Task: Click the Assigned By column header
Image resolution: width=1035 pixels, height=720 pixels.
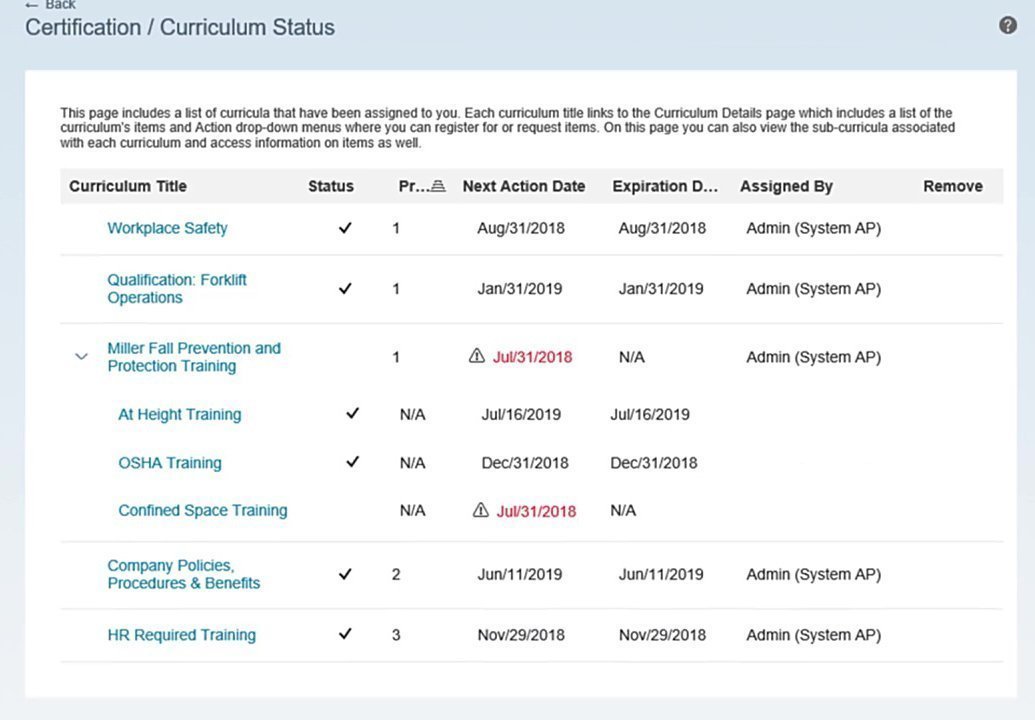Action: click(x=786, y=186)
